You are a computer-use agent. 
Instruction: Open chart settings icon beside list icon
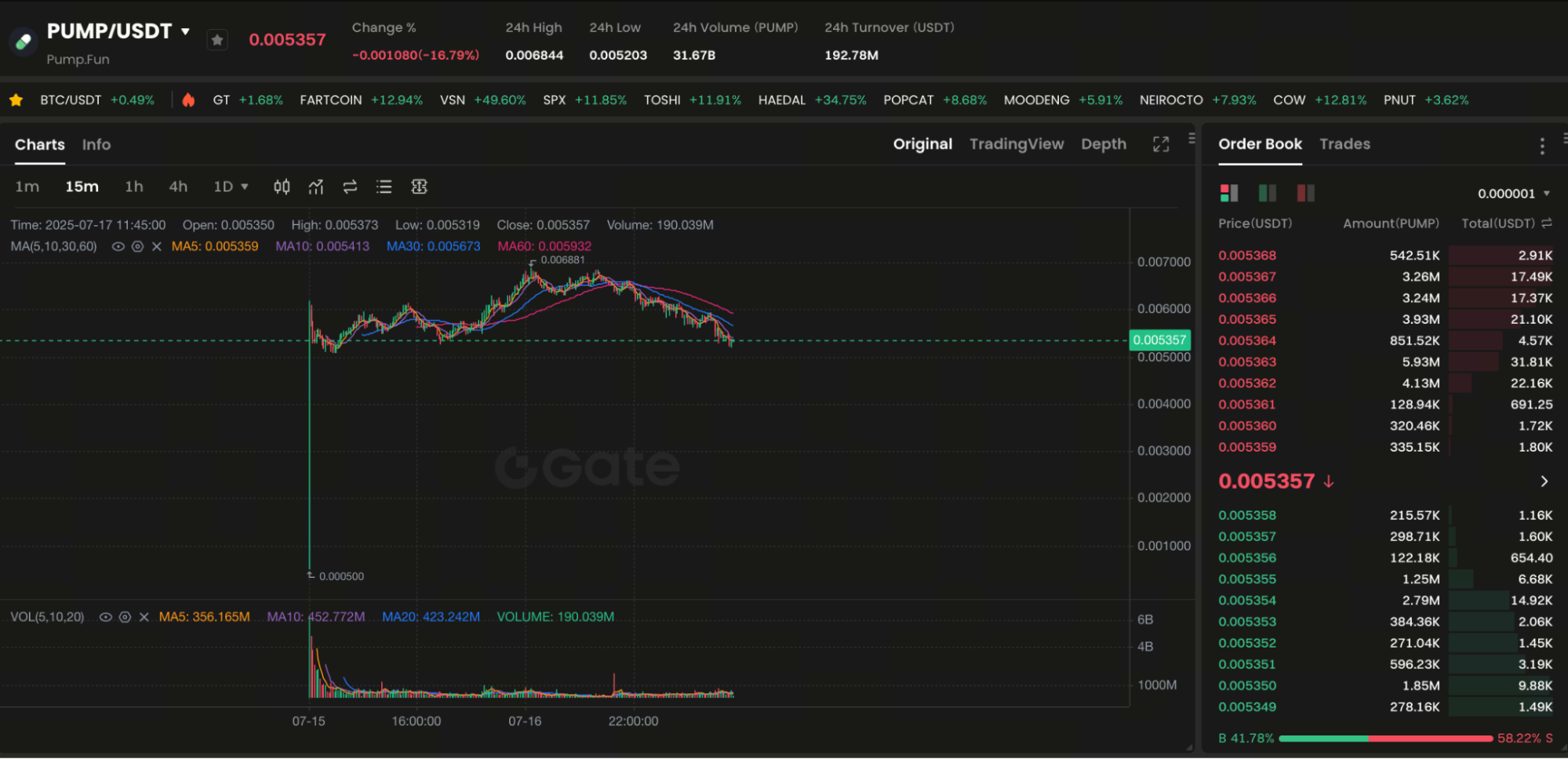[420, 187]
